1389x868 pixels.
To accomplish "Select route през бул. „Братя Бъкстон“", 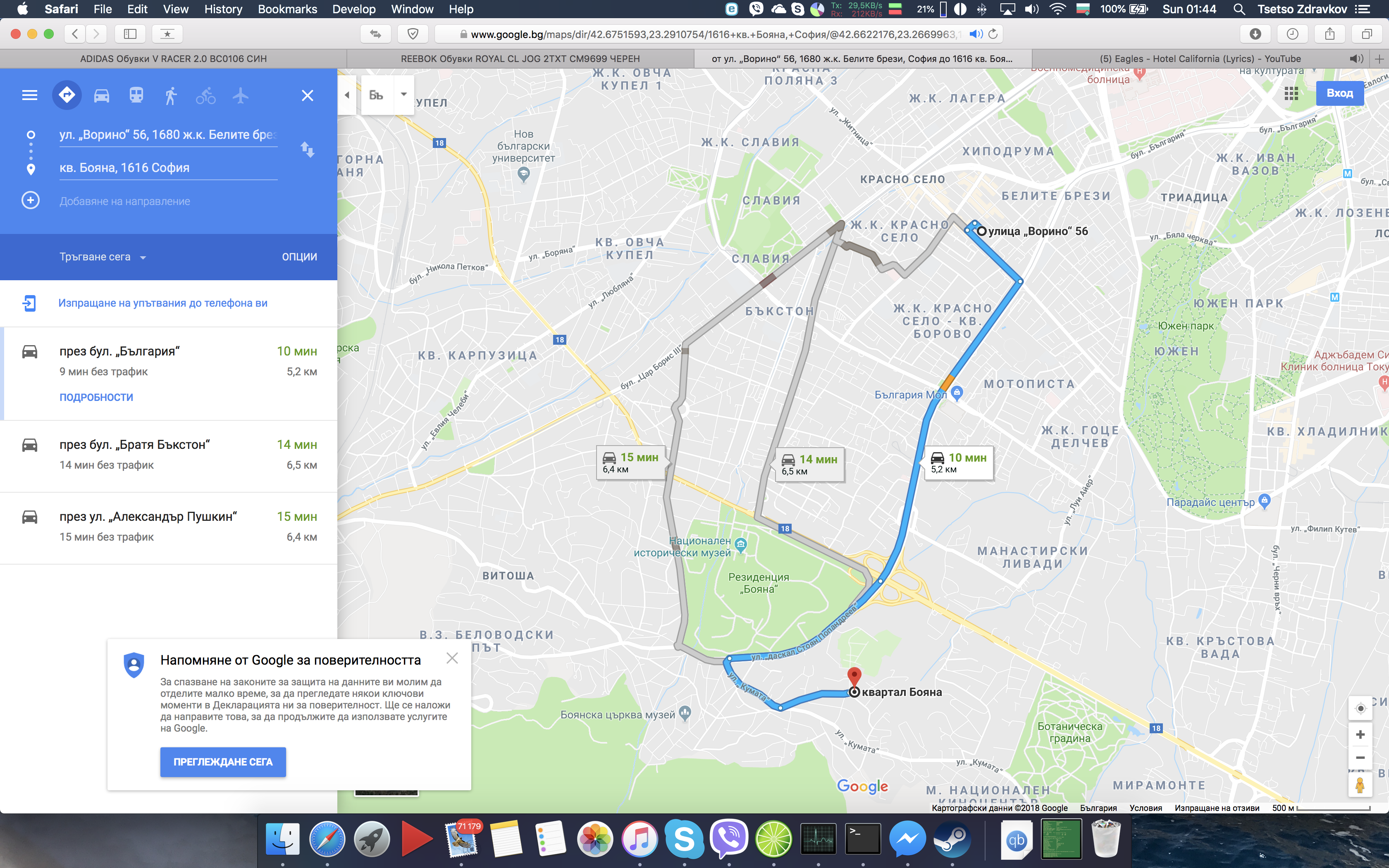I will [x=169, y=456].
